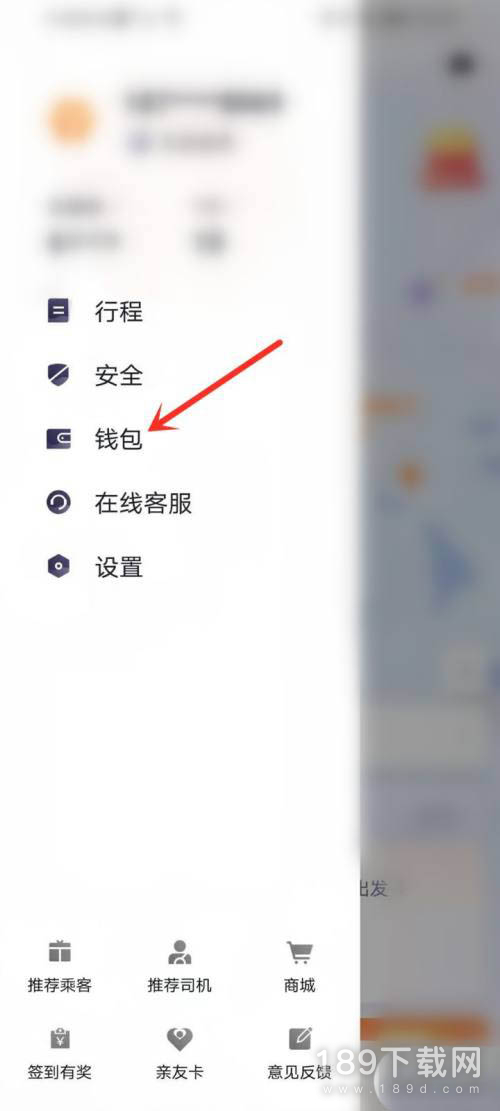Tap the 设置 hexagon gear icon
500x1111 pixels.
pos(58,566)
